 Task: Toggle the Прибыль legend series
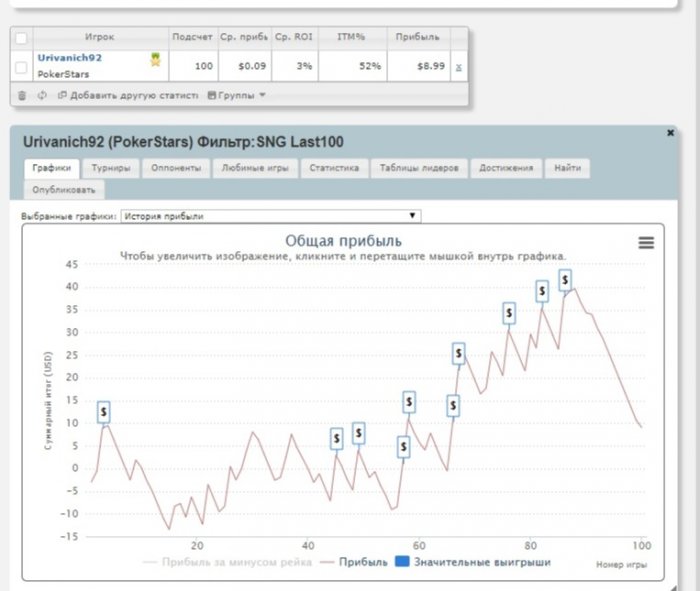(x=354, y=562)
